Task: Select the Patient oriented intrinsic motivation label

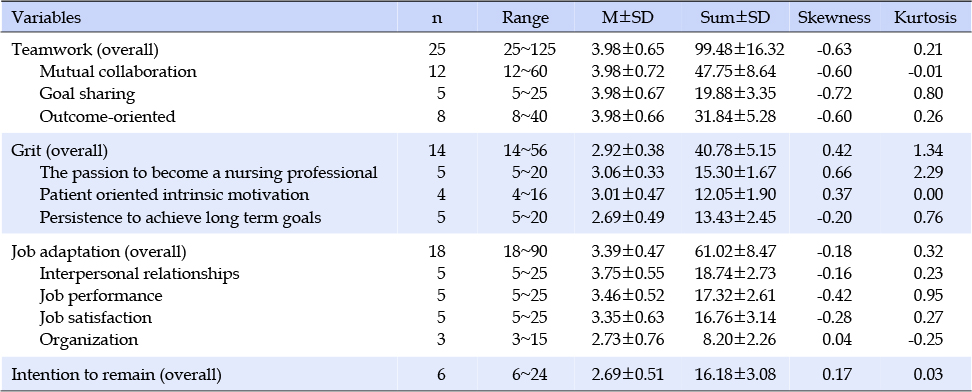Action: 174,195
